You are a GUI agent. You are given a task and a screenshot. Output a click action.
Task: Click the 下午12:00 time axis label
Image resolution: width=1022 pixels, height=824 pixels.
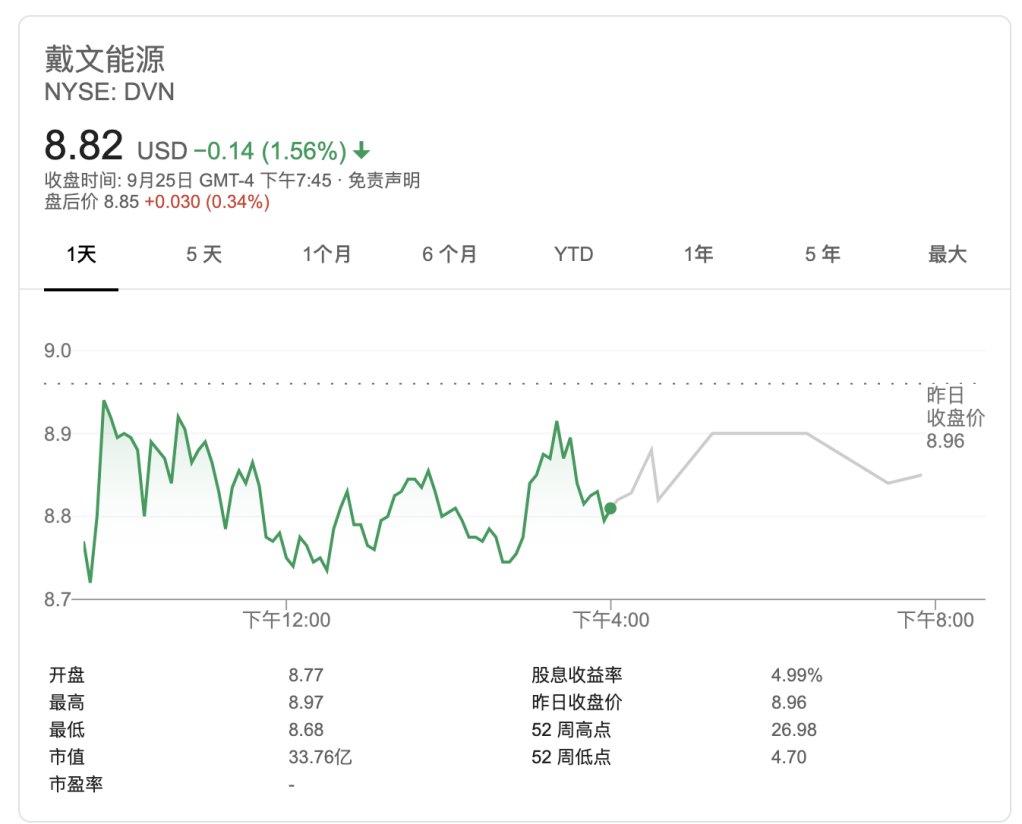(x=287, y=620)
